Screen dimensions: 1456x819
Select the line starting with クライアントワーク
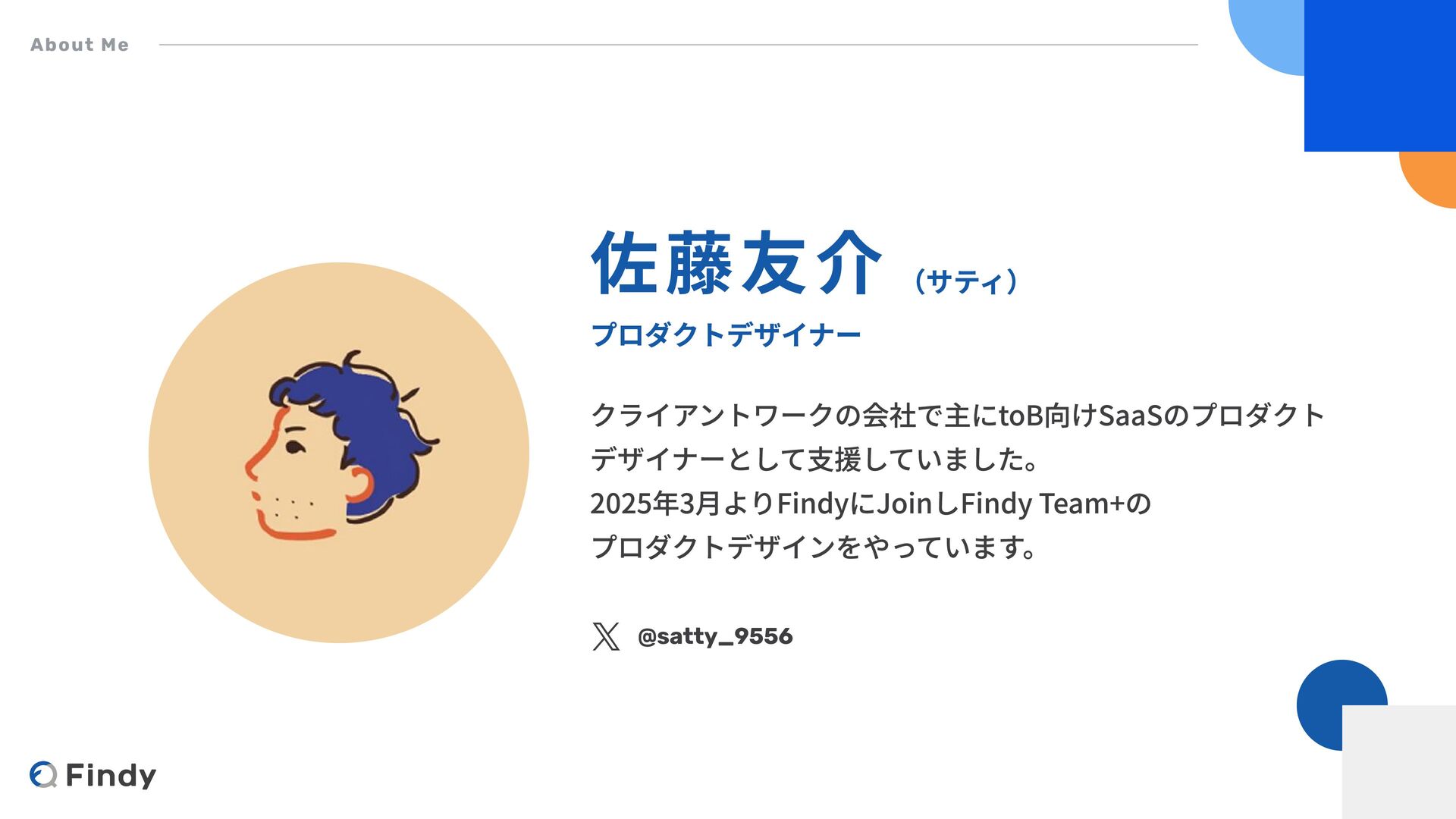pyautogui.click(x=957, y=416)
